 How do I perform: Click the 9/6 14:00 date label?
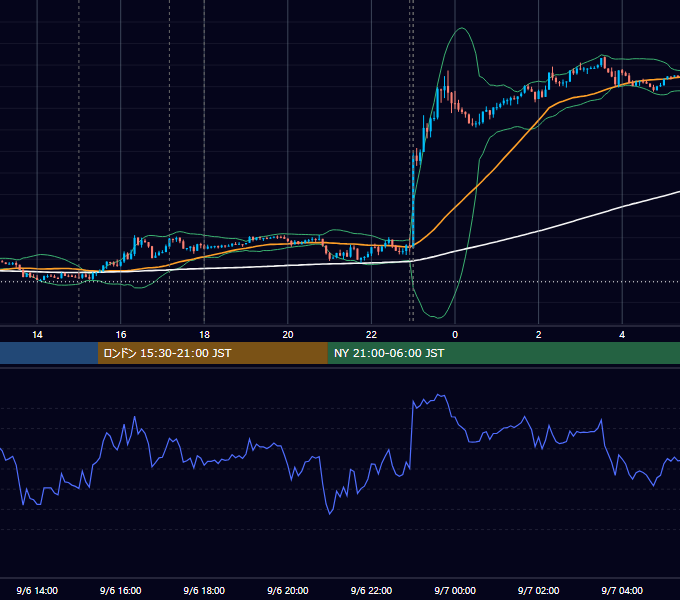coord(37,590)
